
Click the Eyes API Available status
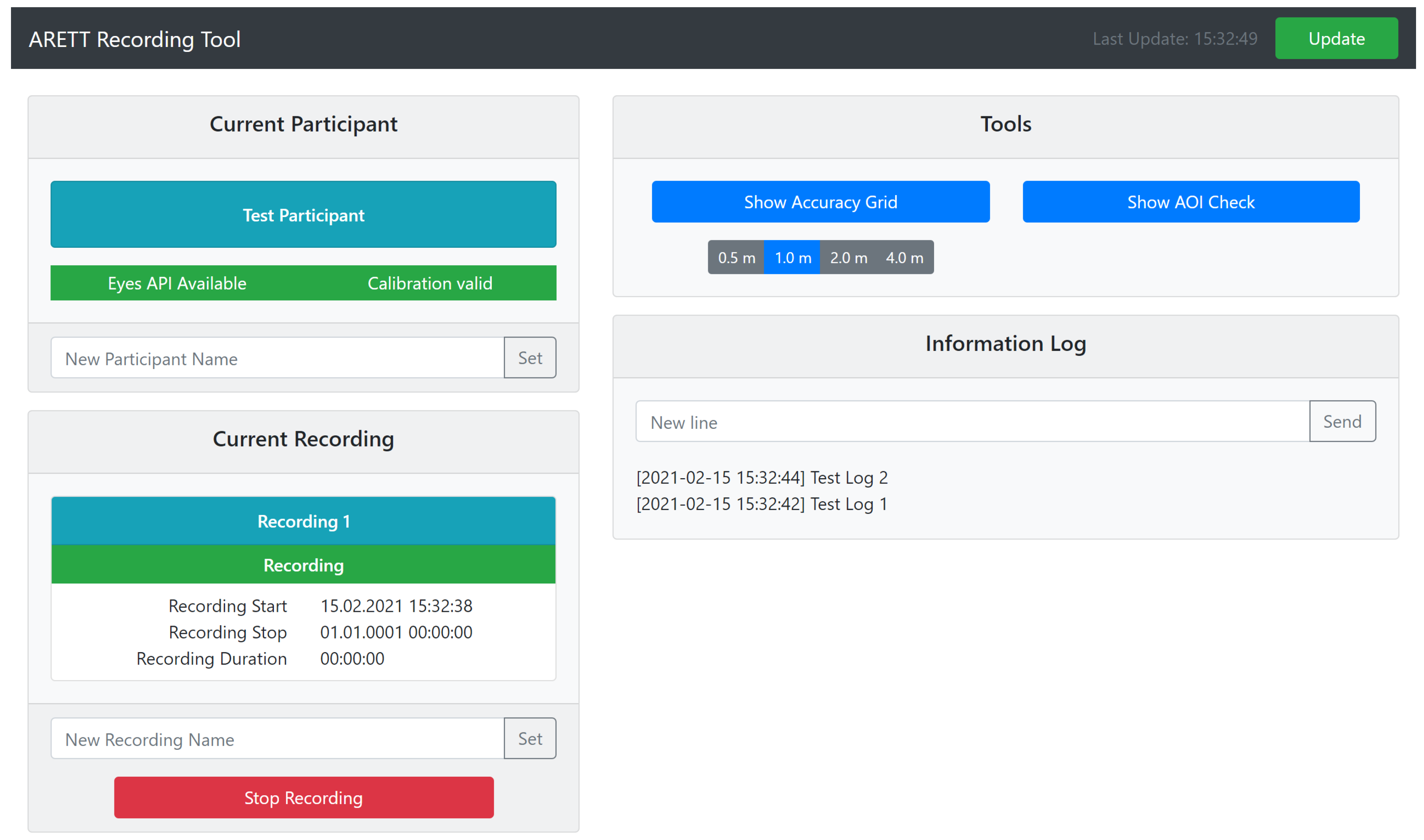coord(177,283)
